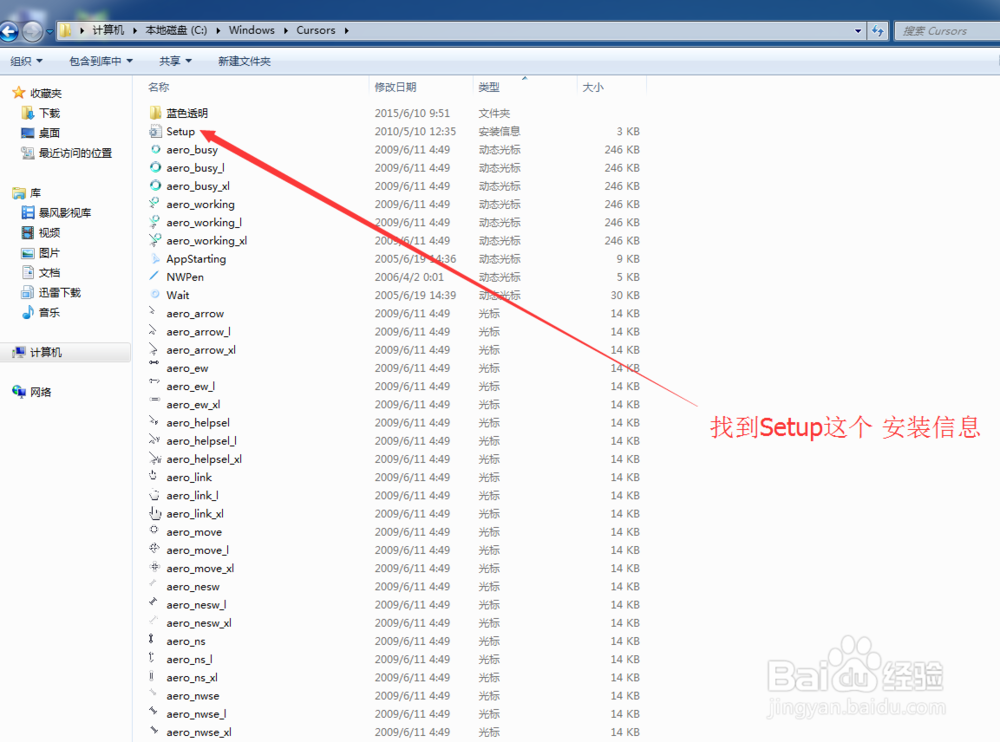Select the aero_working_xl cursor icon
This screenshot has height=742, width=1000.
(x=154, y=240)
